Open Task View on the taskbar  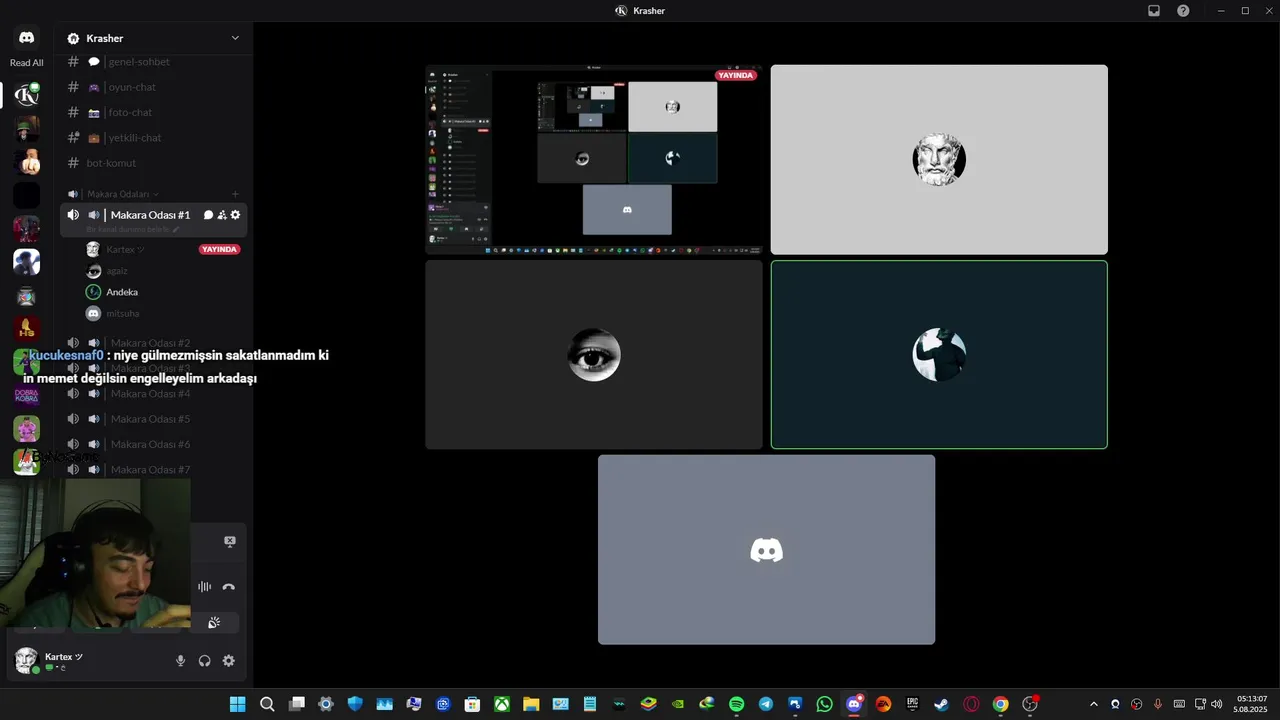click(296, 704)
